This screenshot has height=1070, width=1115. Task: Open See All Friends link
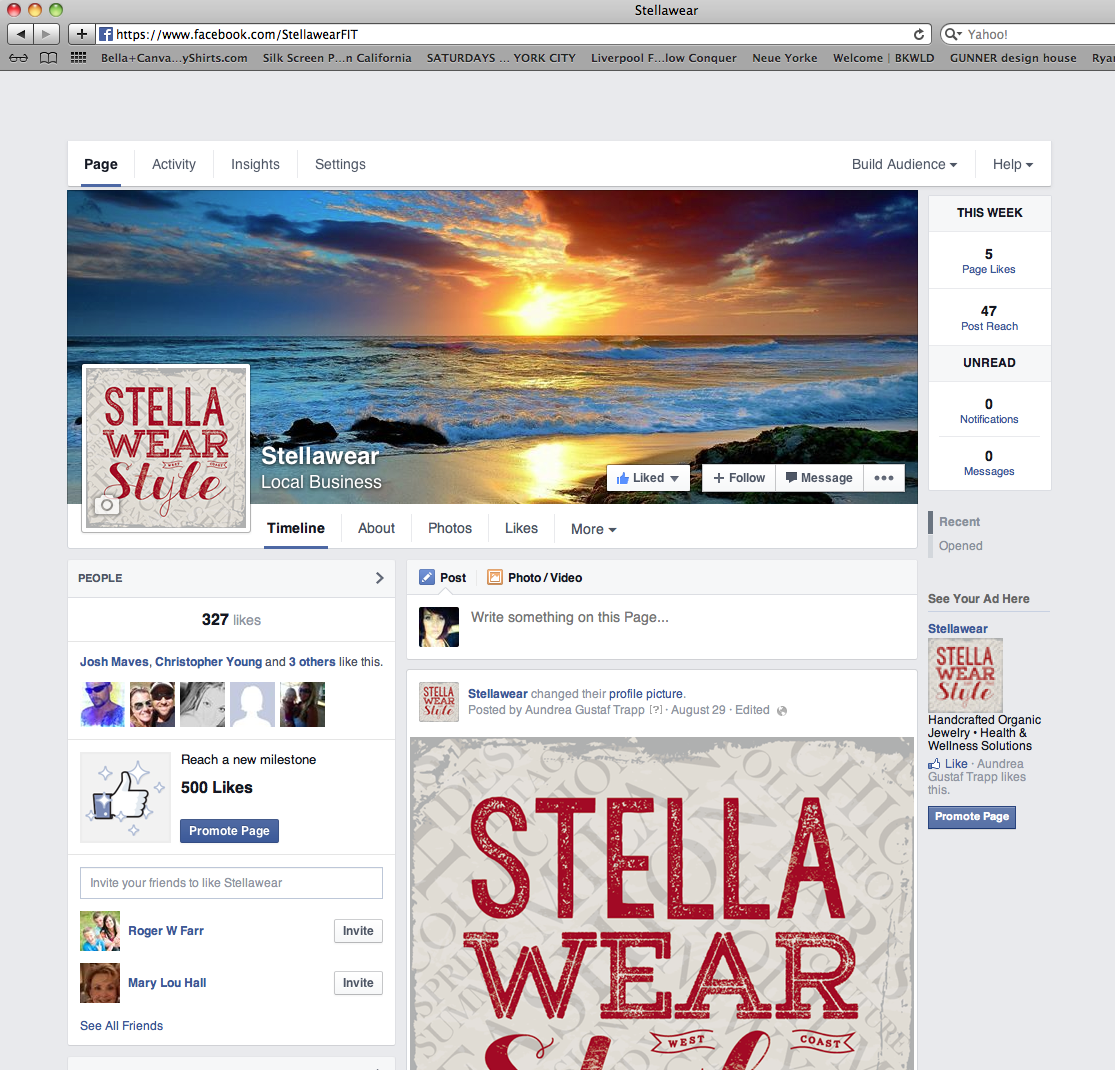point(122,1025)
